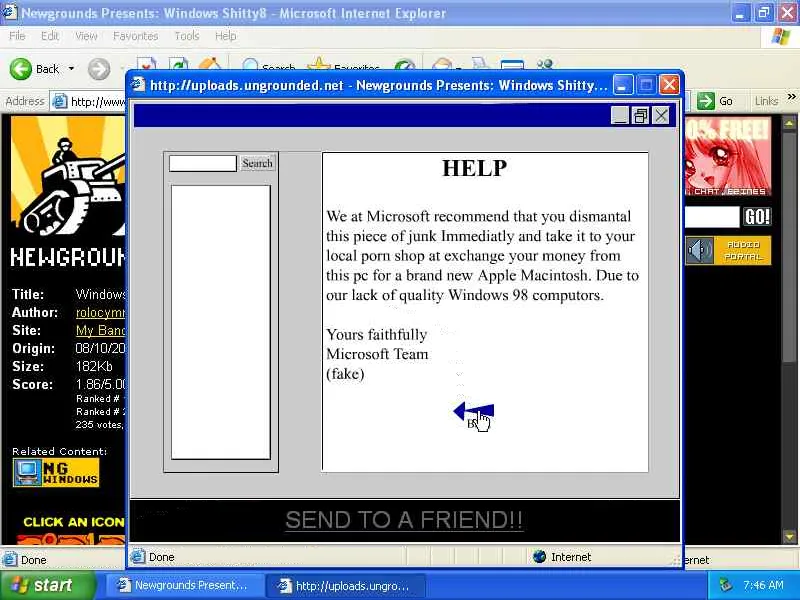Click the Newgrounds tank logo image
800x600 pixels.
pyautogui.click(x=68, y=176)
